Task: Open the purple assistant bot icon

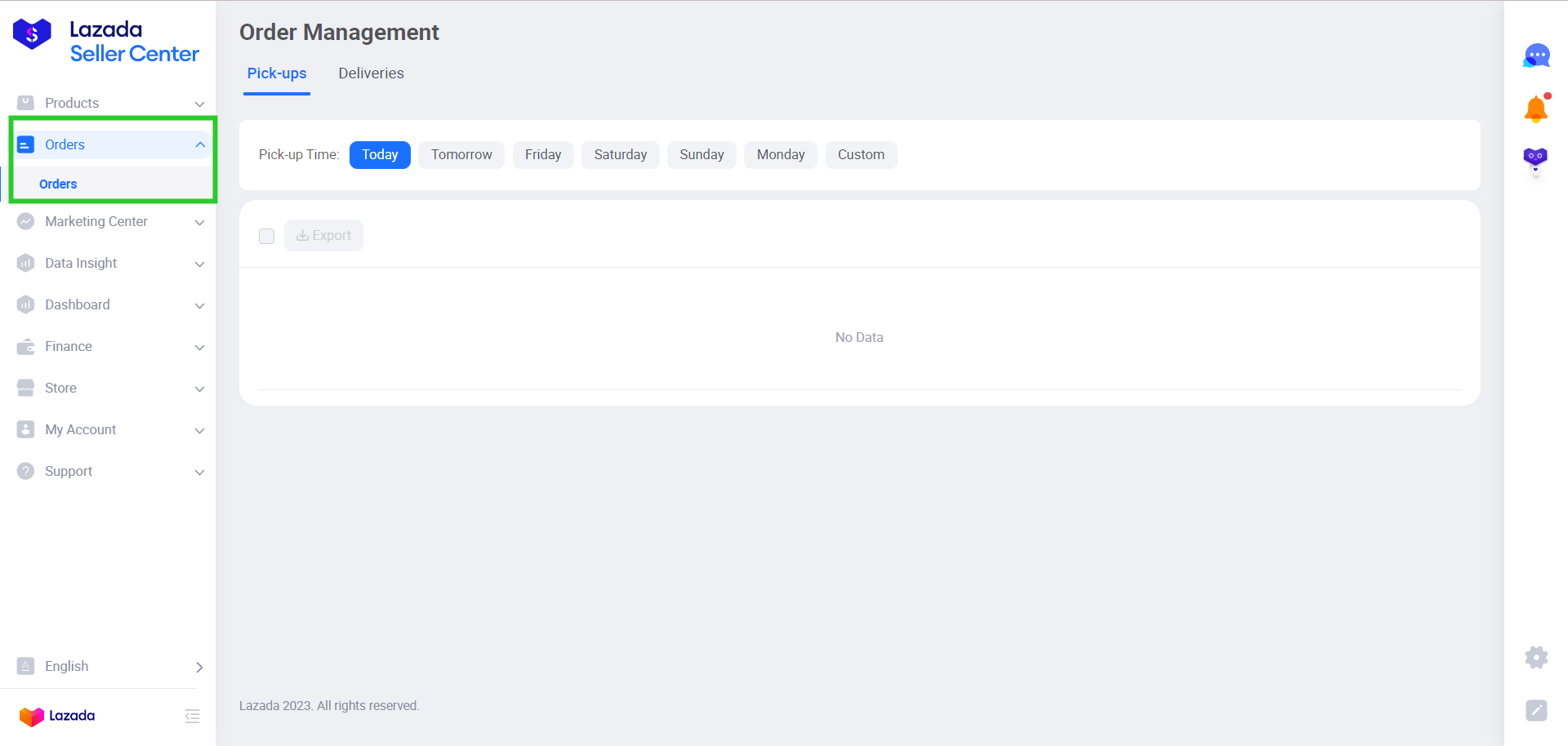Action: tap(1535, 158)
